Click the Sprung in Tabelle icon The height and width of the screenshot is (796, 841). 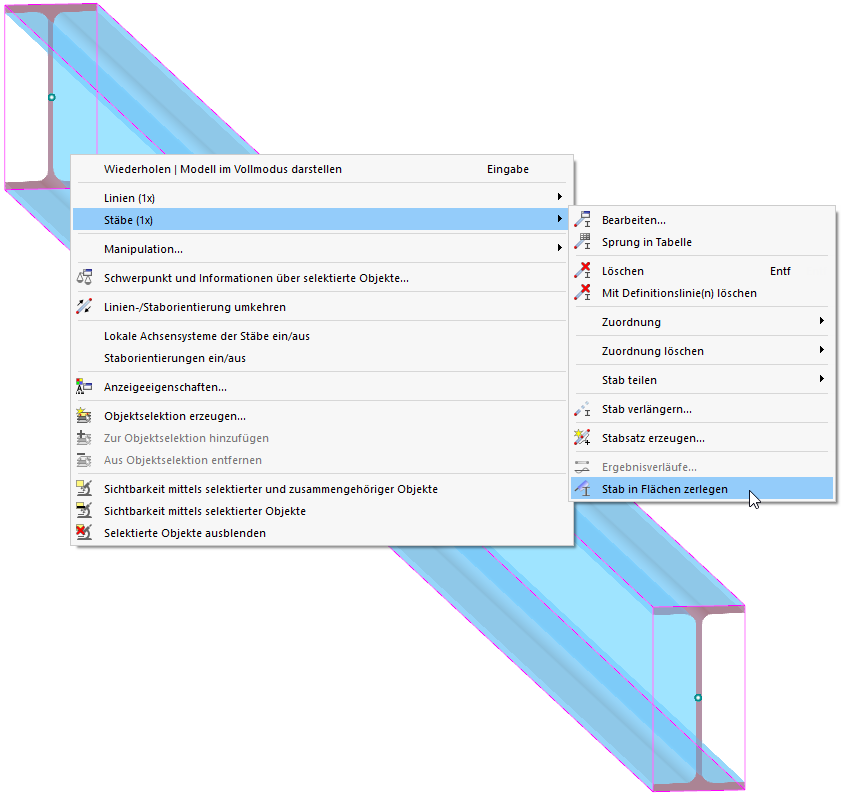(582, 241)
